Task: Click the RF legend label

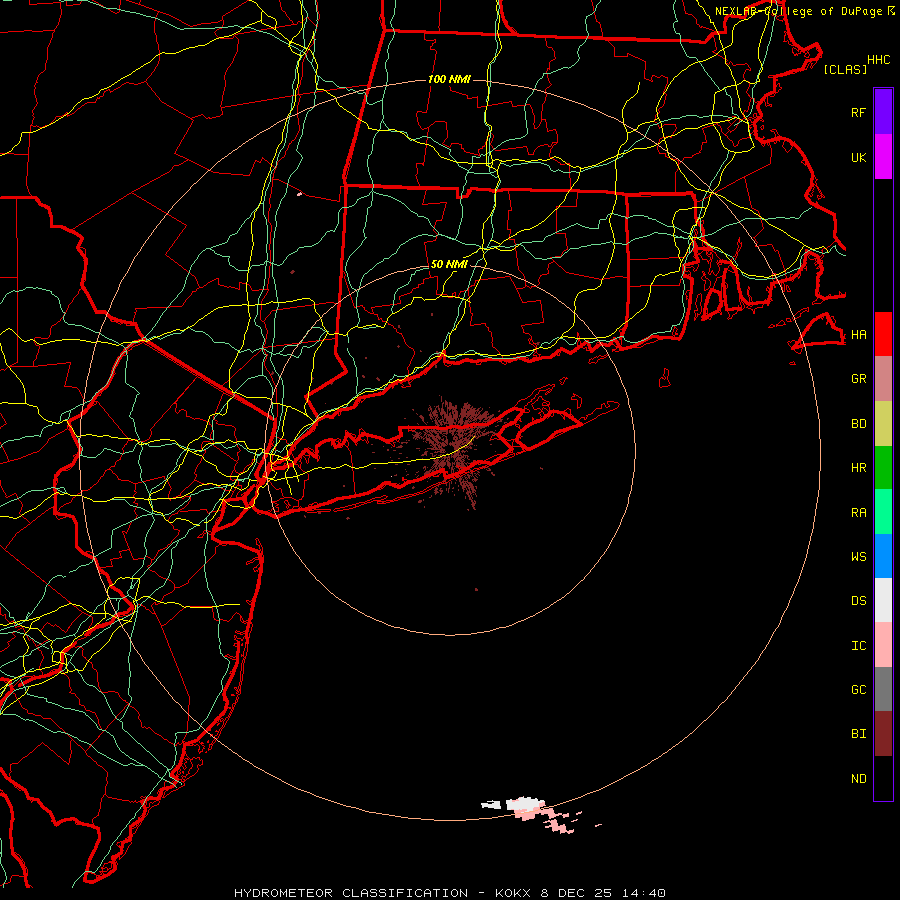Action: pyautogui.click(x=858, y=112)
